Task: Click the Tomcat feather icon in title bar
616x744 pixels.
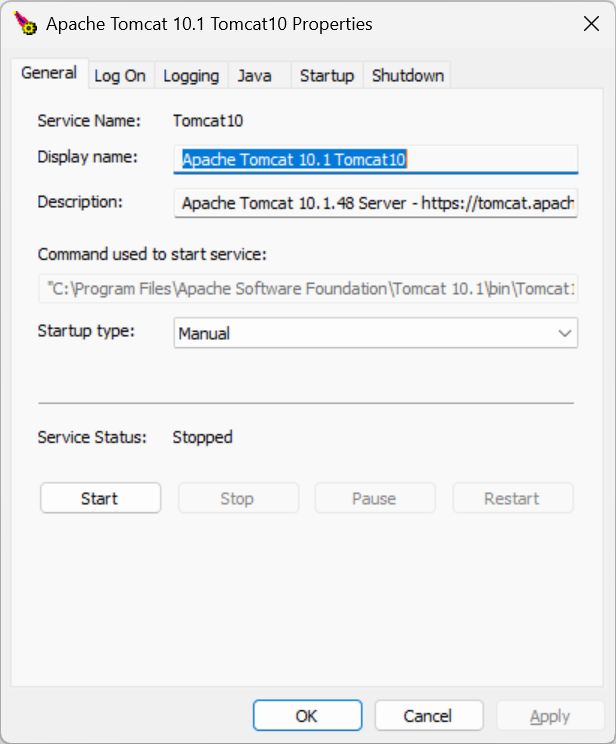Action: pyautogui.click(x=27, y=23)
